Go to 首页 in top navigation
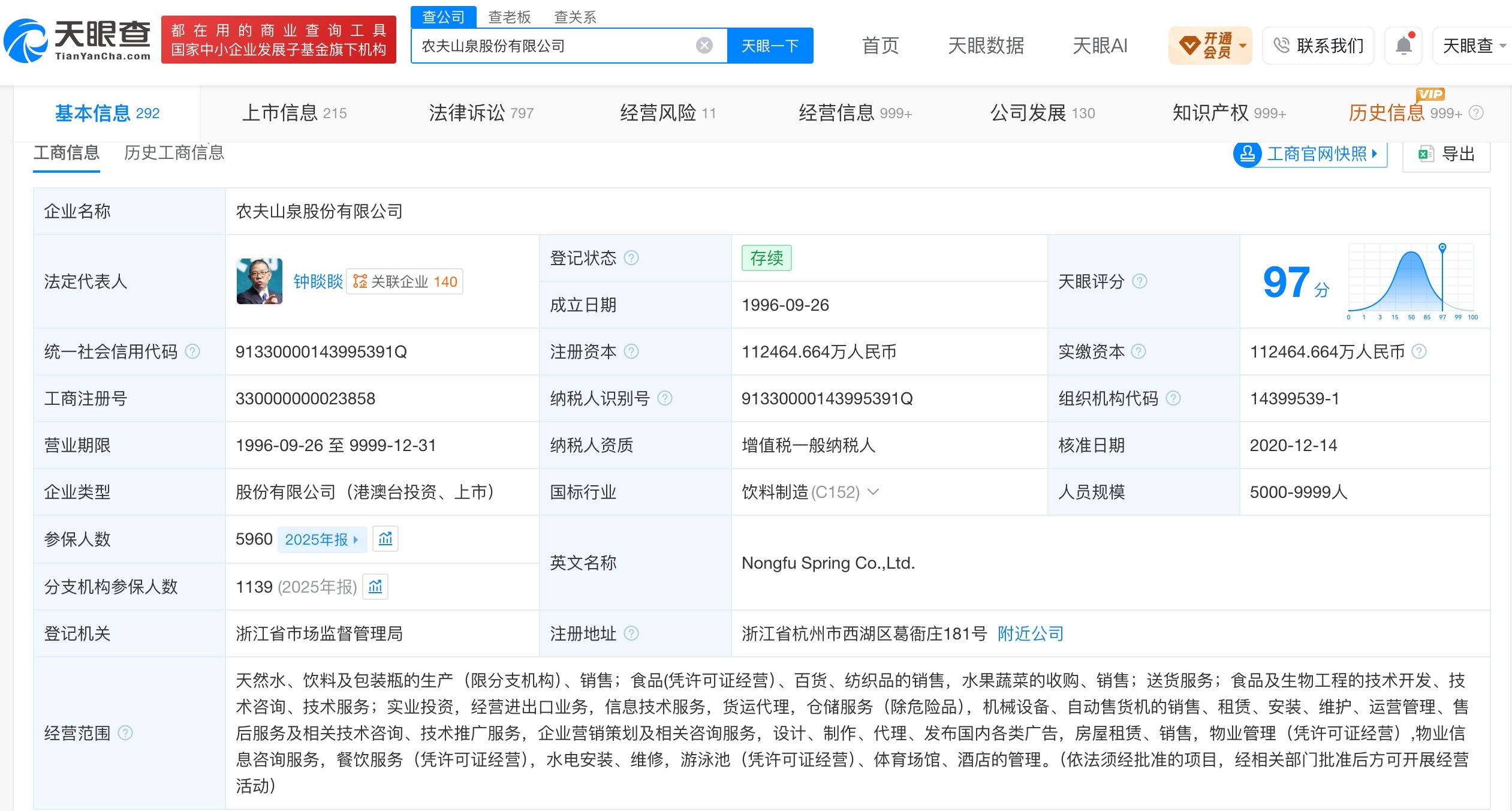The width and height of the screenshot is (1512, 811). tap(881, 46)
